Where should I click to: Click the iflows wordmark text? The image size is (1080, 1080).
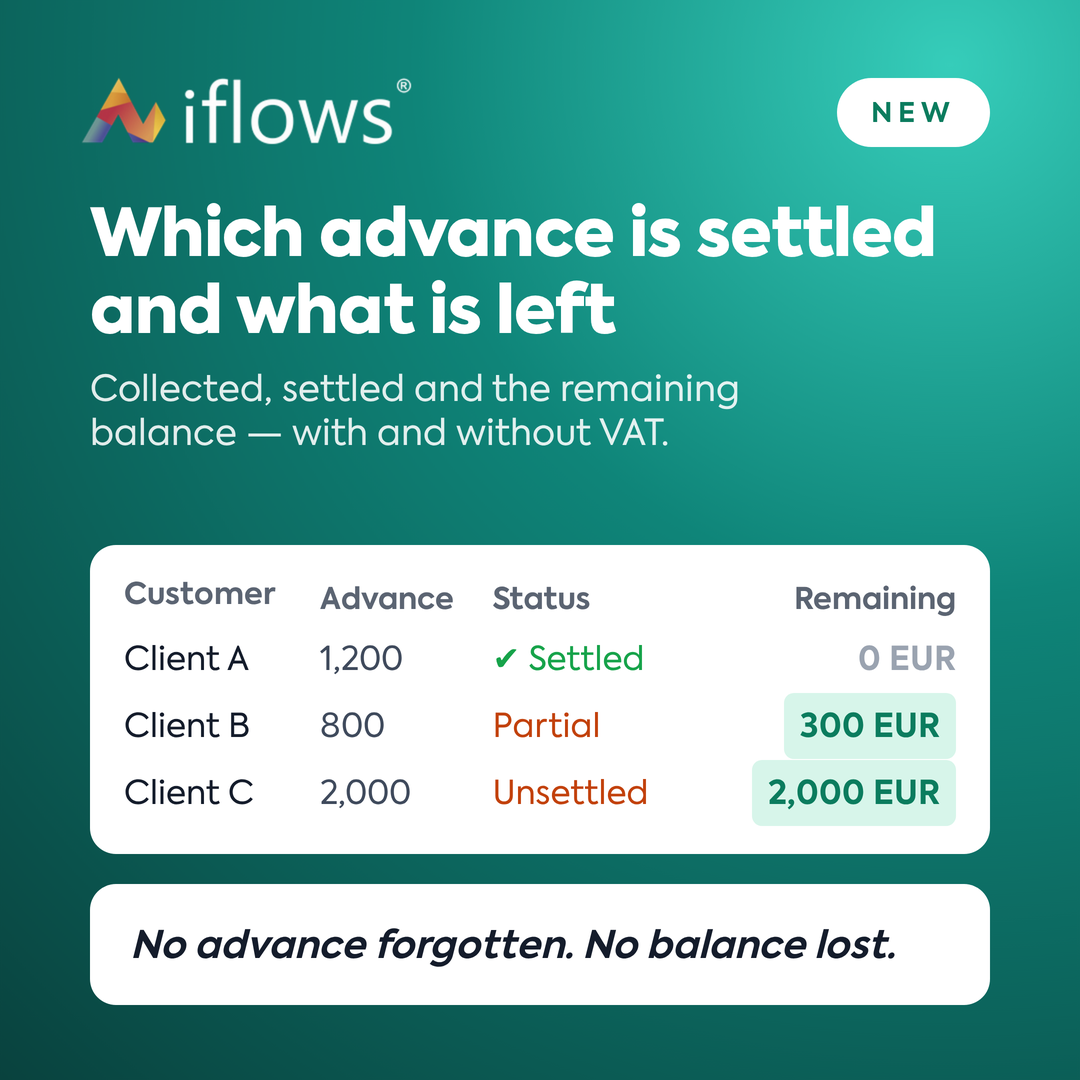click(x=289, y=114)
